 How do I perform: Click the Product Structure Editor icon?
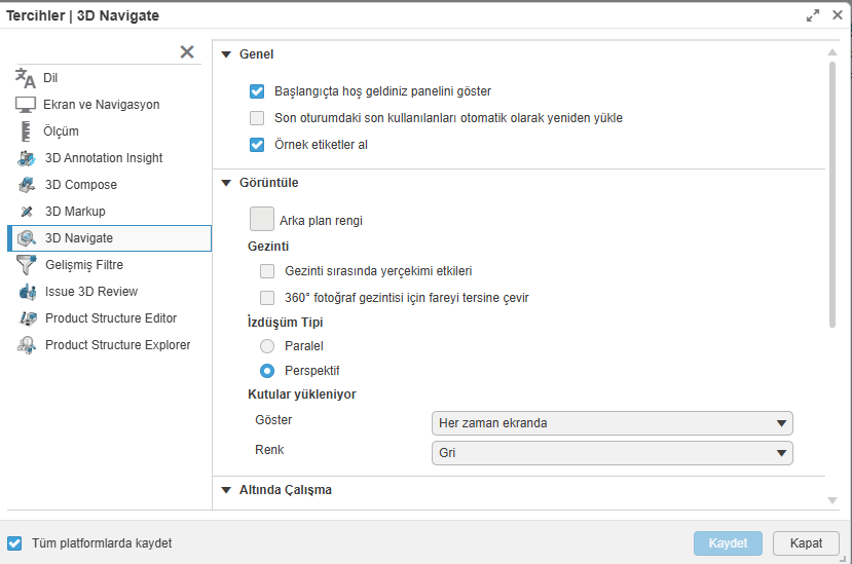click(28, 318)
